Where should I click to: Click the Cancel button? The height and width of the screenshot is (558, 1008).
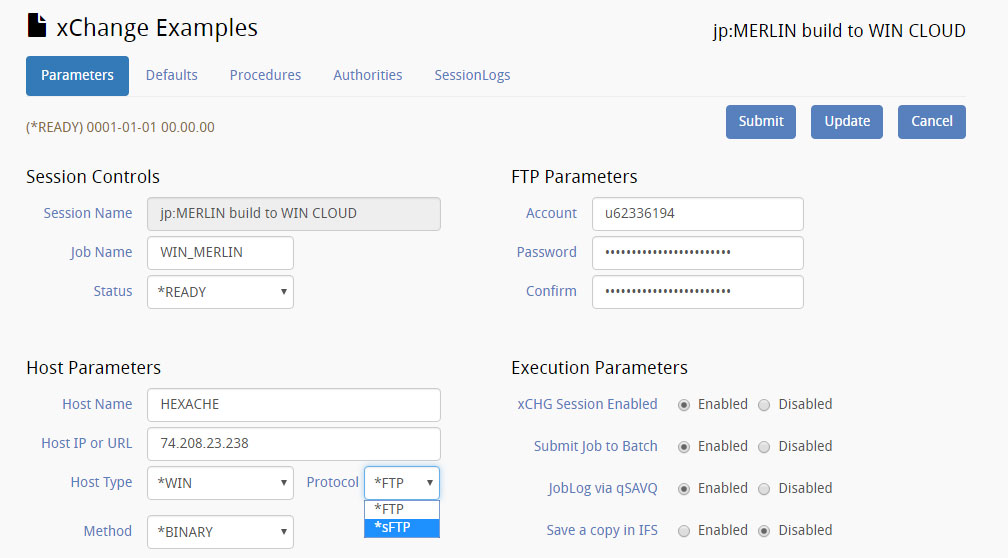pos(931,121)
